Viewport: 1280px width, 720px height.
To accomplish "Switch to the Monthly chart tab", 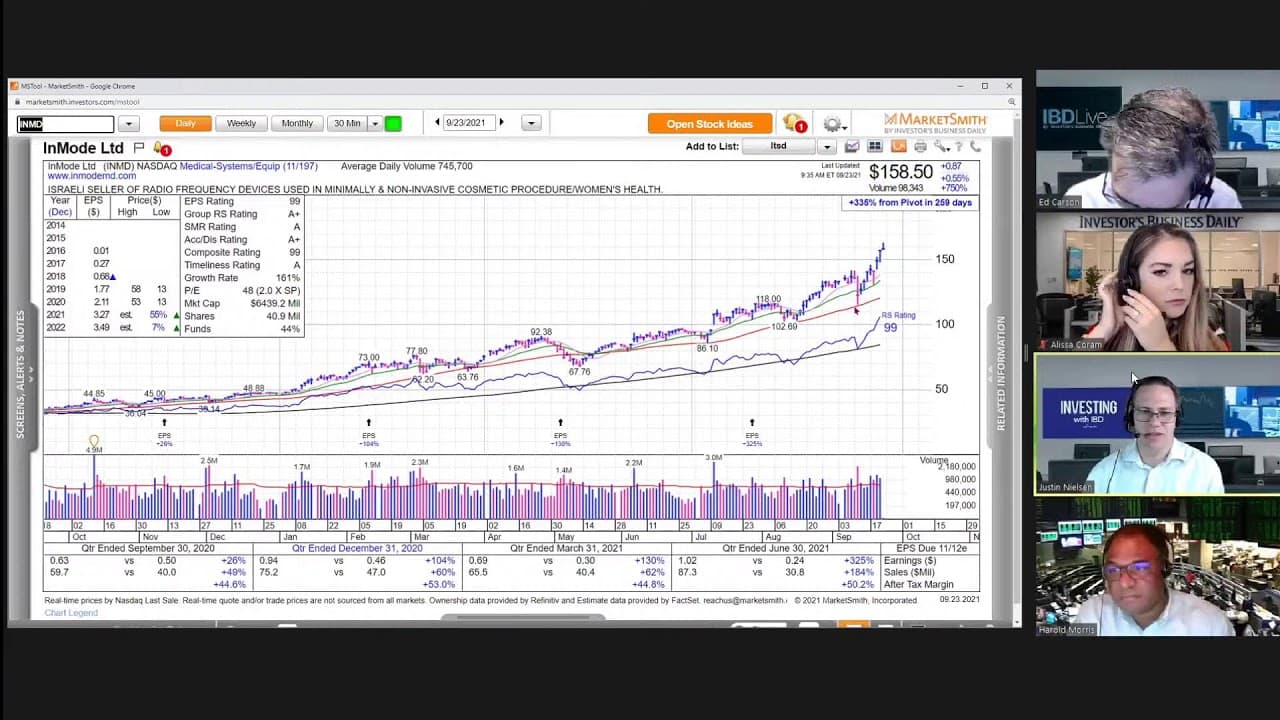I will tap(297, 124).
